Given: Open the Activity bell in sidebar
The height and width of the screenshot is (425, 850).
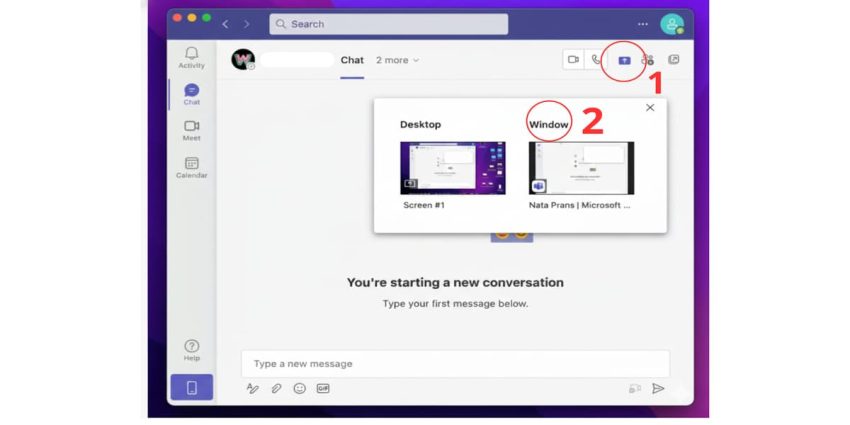Looking at the screenshot, I should tap(191, 57).
